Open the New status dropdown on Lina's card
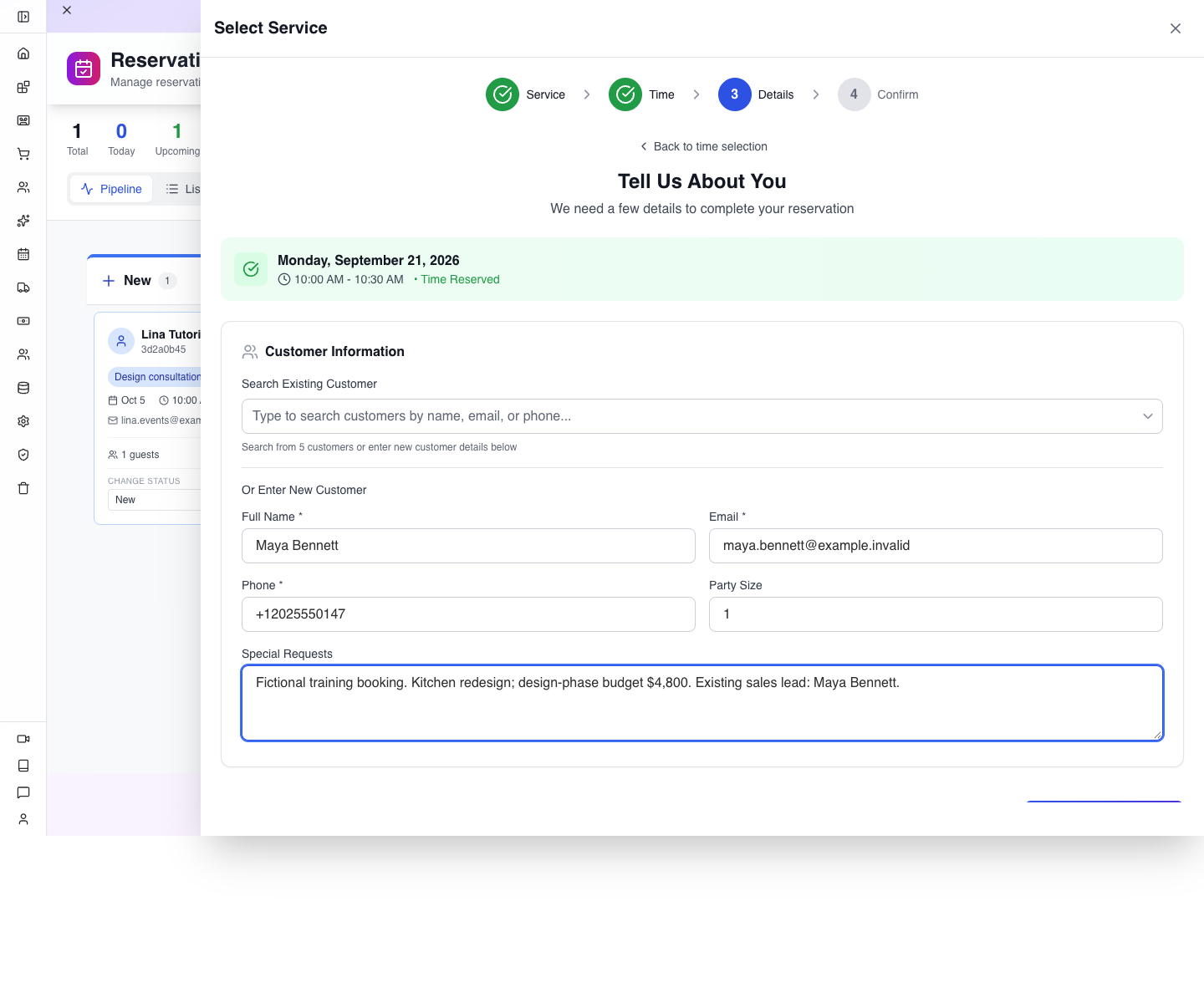This screenshot has width=1204, height=1003. [x=155, y=500]
